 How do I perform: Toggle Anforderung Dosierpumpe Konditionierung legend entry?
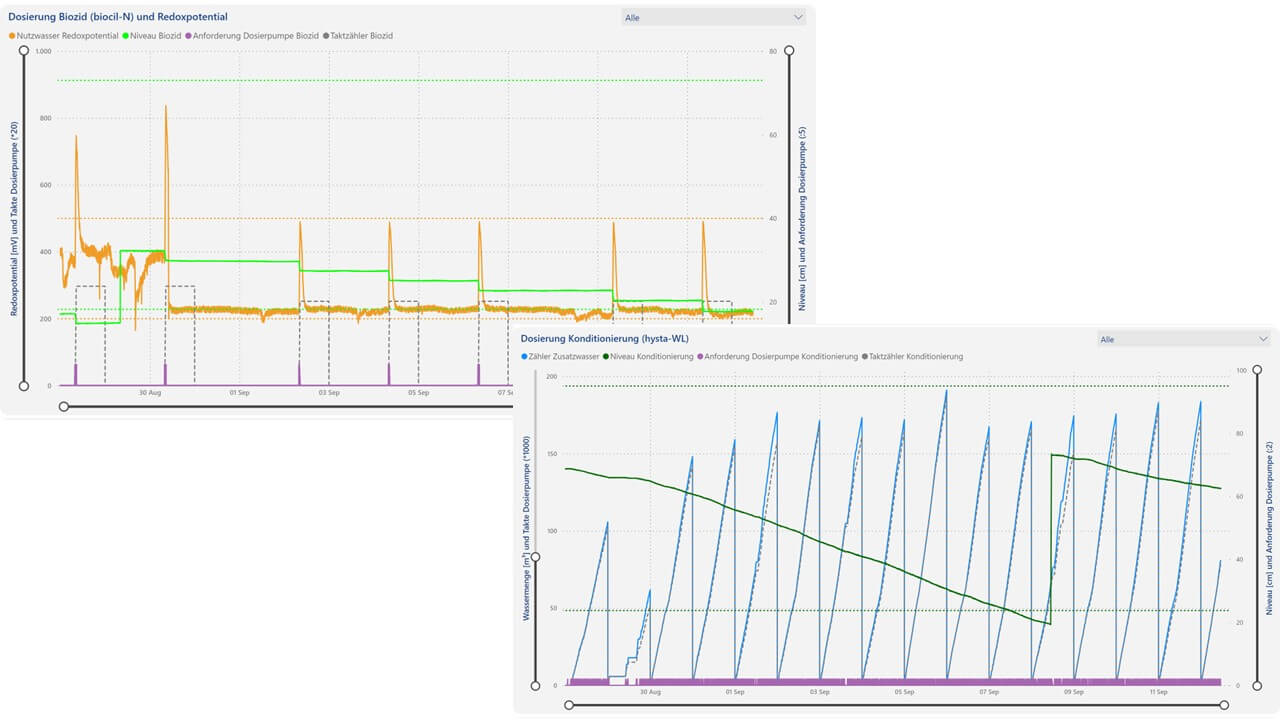point(778,356)
